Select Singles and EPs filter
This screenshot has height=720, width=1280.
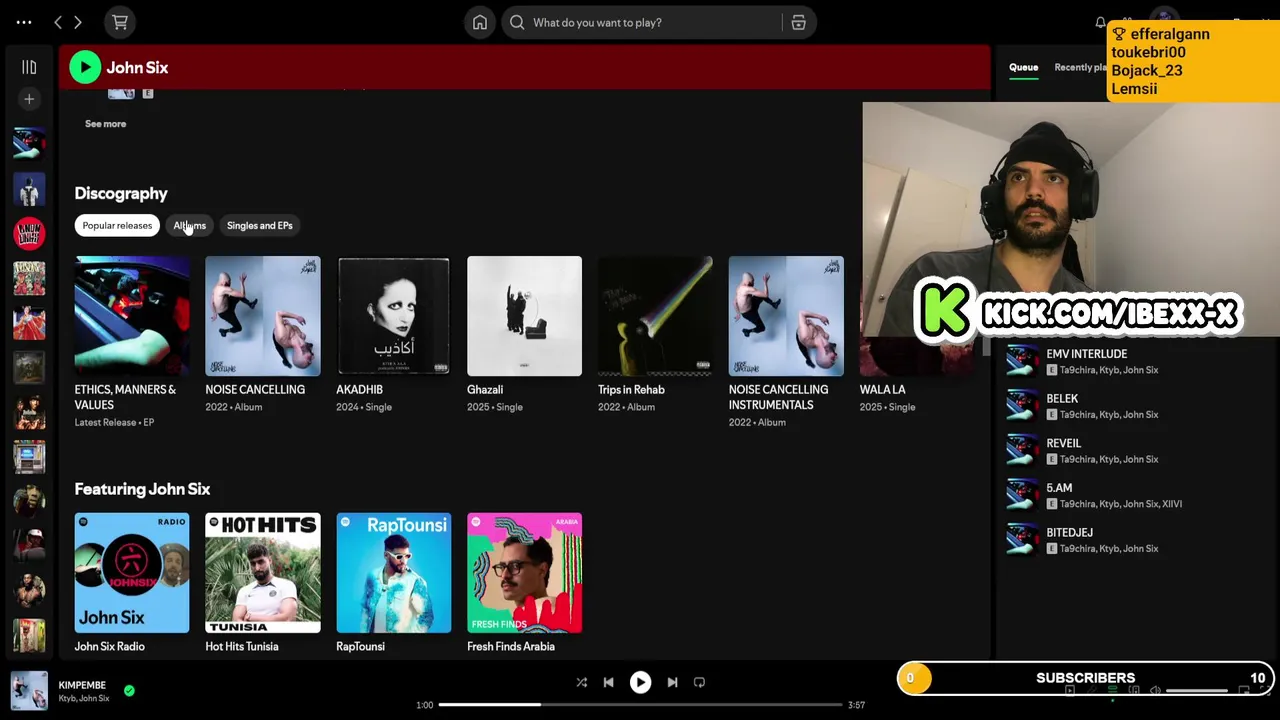pos(260,225)
